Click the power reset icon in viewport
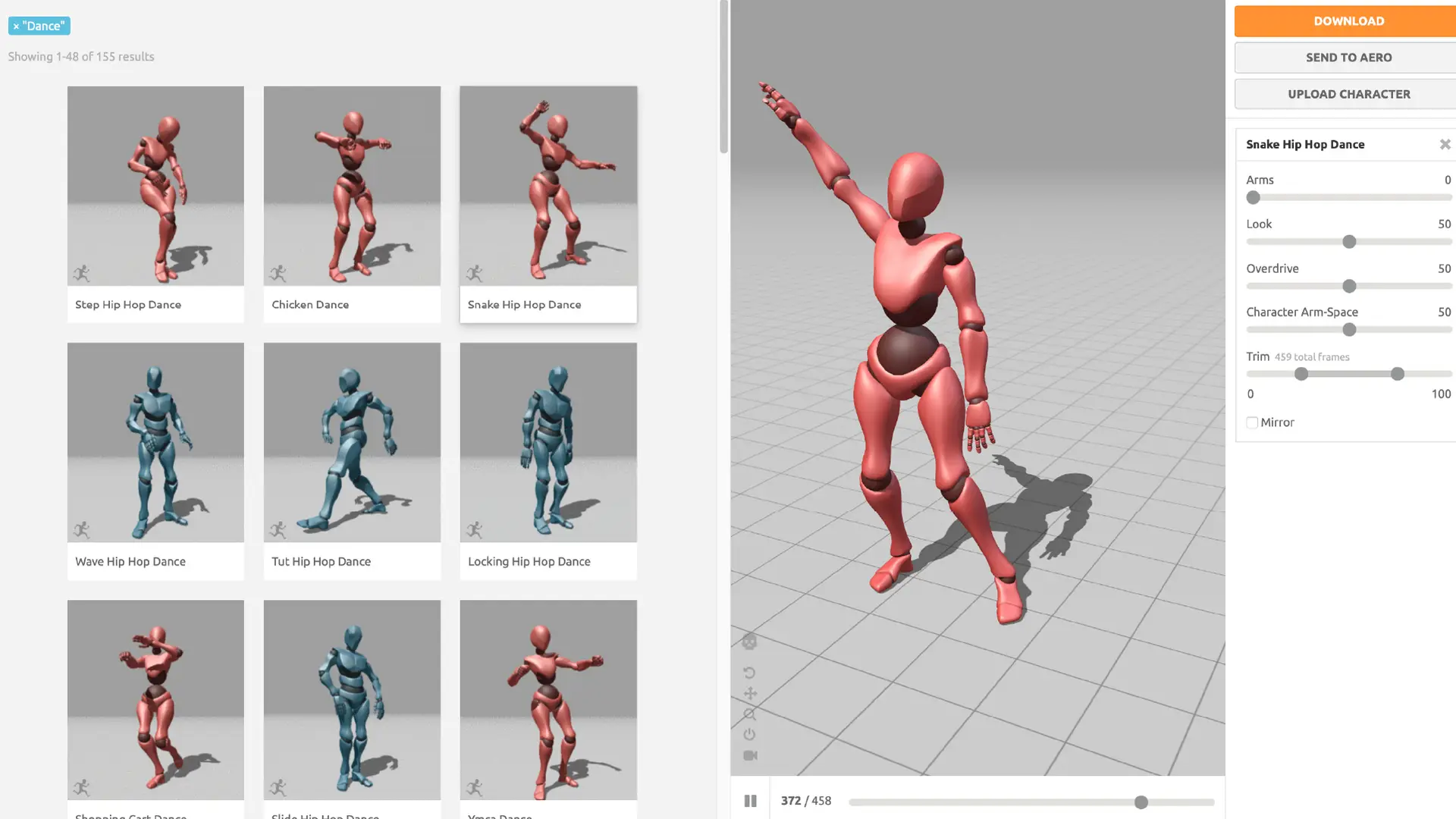The width and height of the screenshot is (1456, 819). (x=749, y=734)
